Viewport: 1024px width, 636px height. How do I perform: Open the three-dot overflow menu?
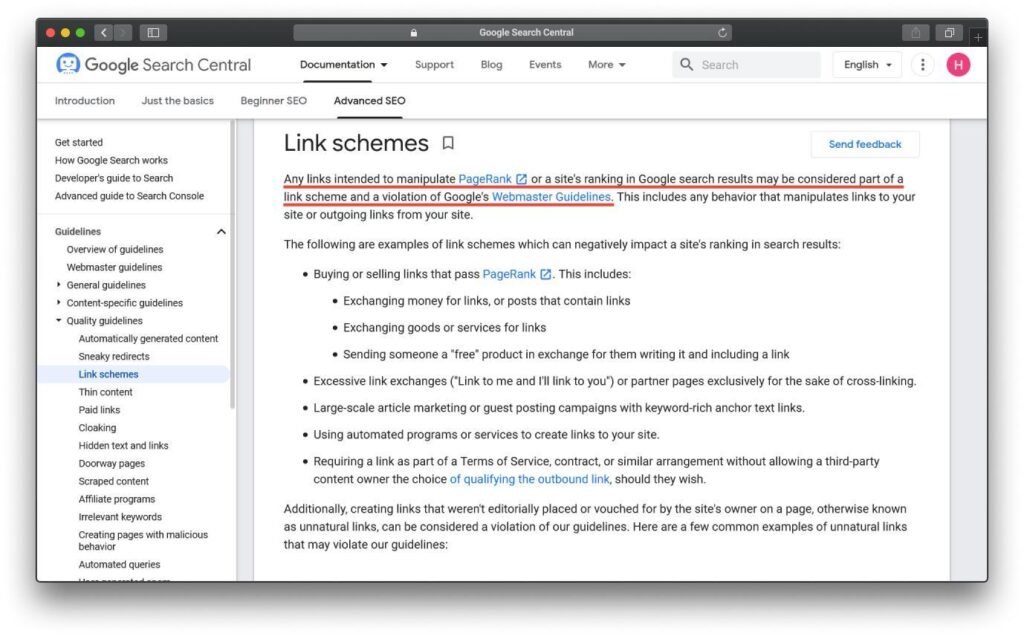click(x=922, y=64)
